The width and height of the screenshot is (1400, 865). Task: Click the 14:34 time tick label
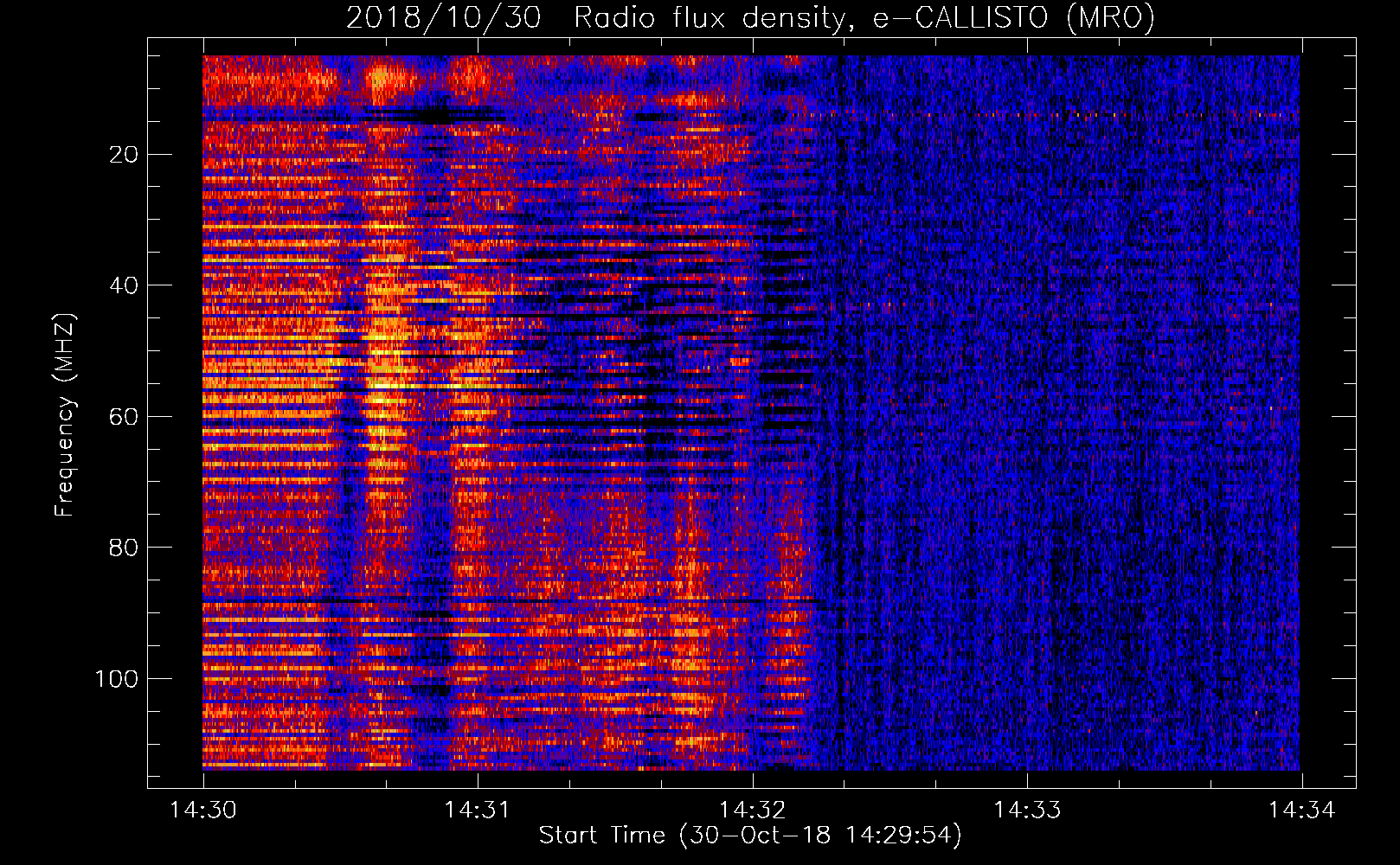tap(1302, 810)
